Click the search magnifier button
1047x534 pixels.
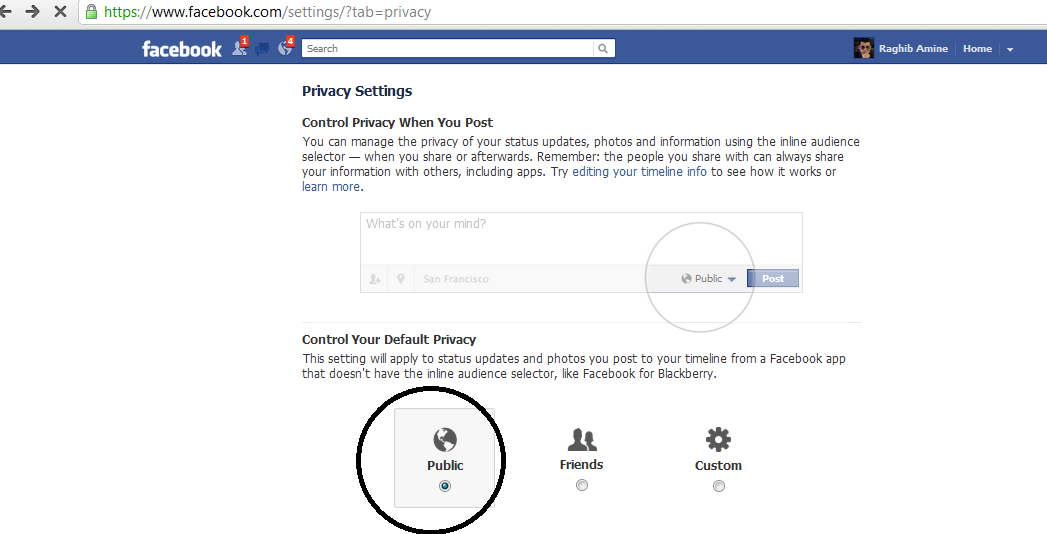pos(603,48)
